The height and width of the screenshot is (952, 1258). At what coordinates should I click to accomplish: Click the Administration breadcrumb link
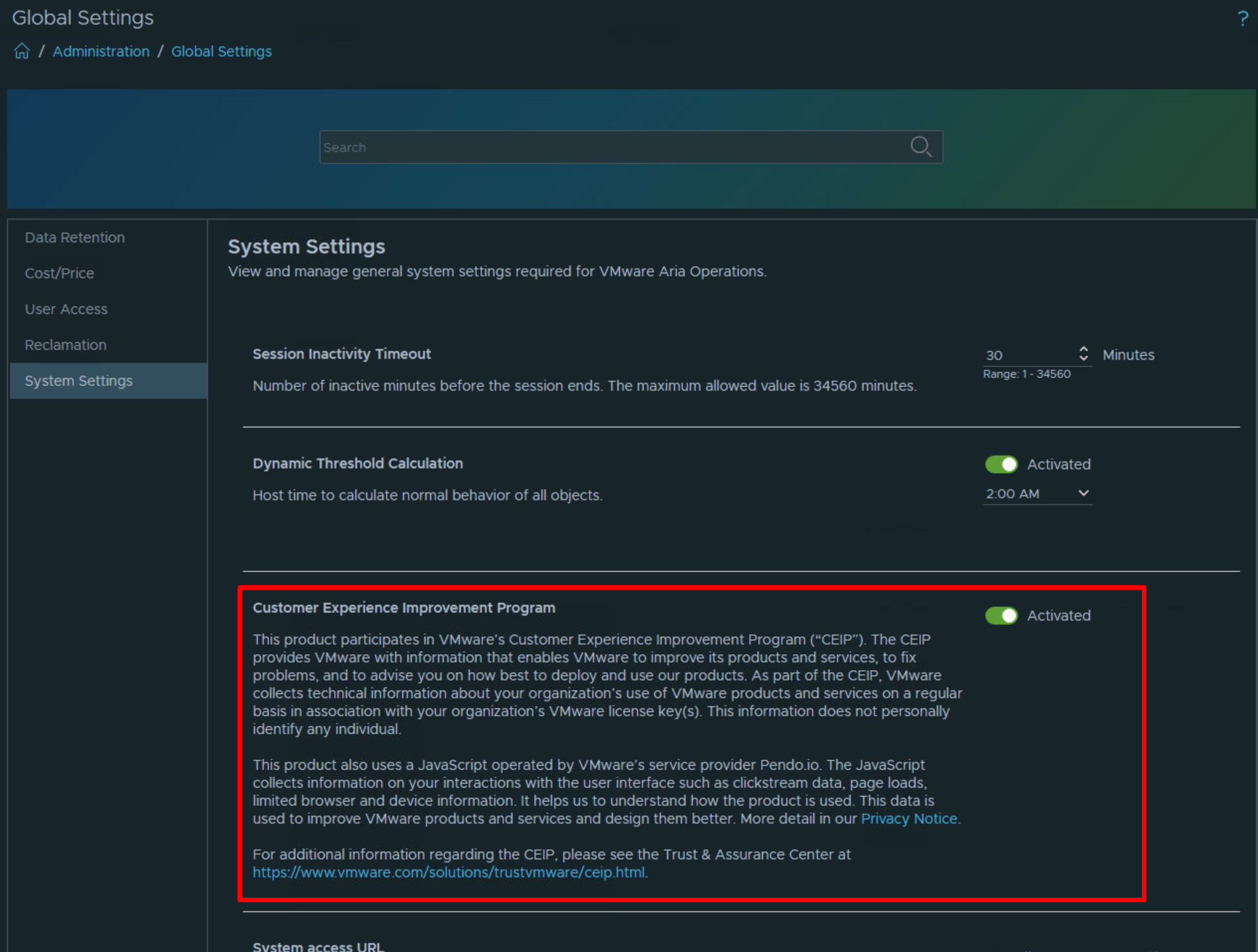coord(101,51)
